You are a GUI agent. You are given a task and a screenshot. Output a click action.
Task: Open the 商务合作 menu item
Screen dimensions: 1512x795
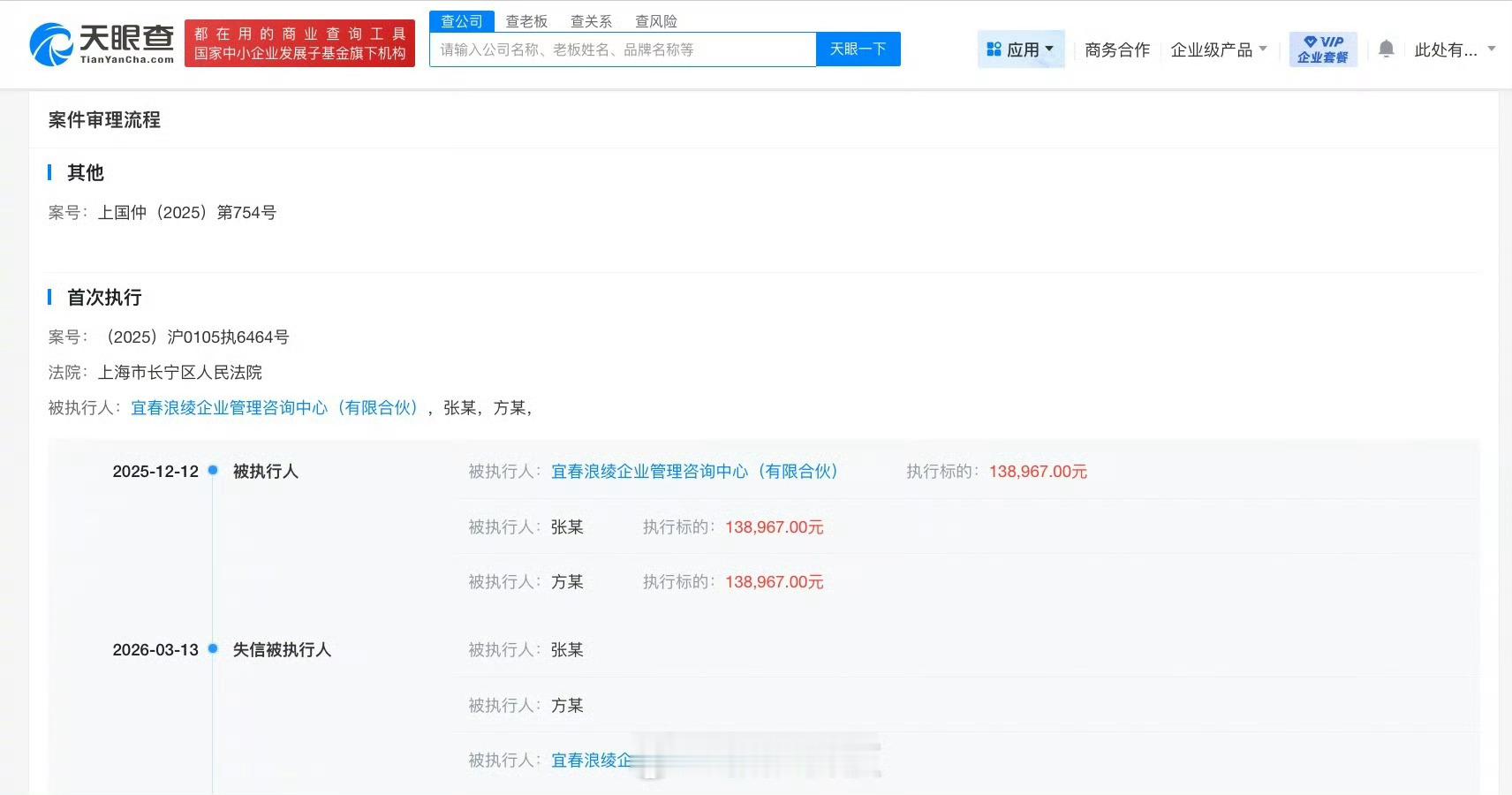point(1115,50)
